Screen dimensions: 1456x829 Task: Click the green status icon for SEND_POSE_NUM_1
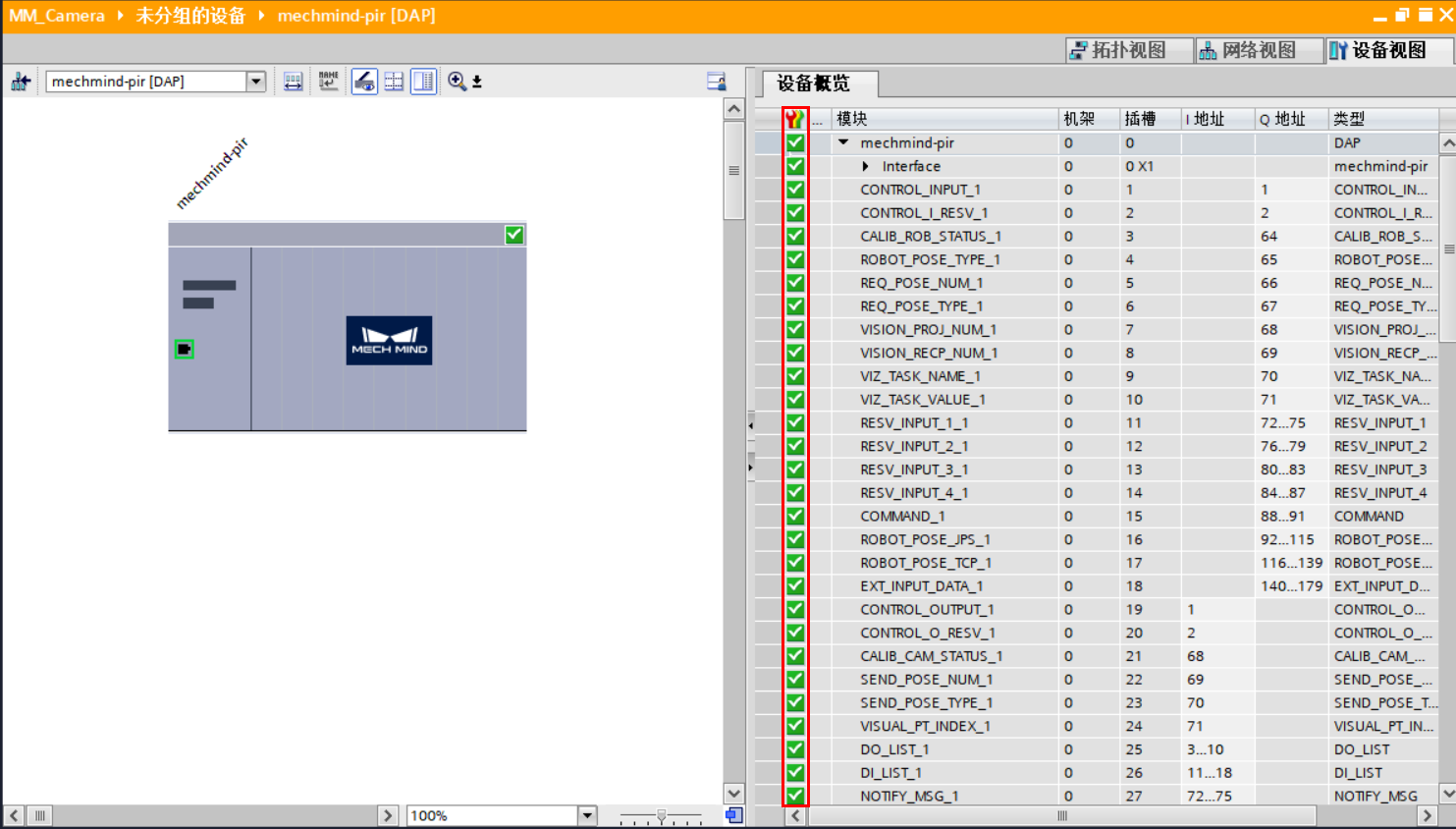coord(795,680)
